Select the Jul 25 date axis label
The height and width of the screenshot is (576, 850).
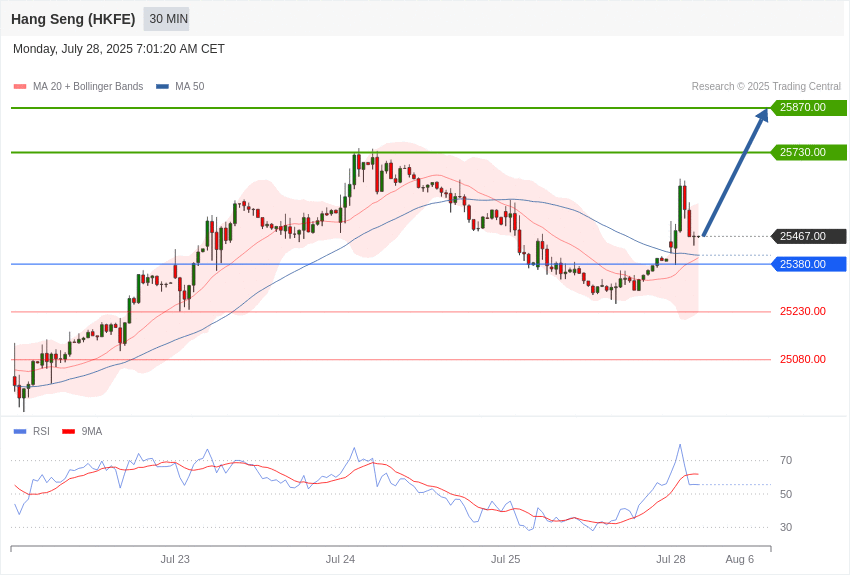[x=505, y=559]
